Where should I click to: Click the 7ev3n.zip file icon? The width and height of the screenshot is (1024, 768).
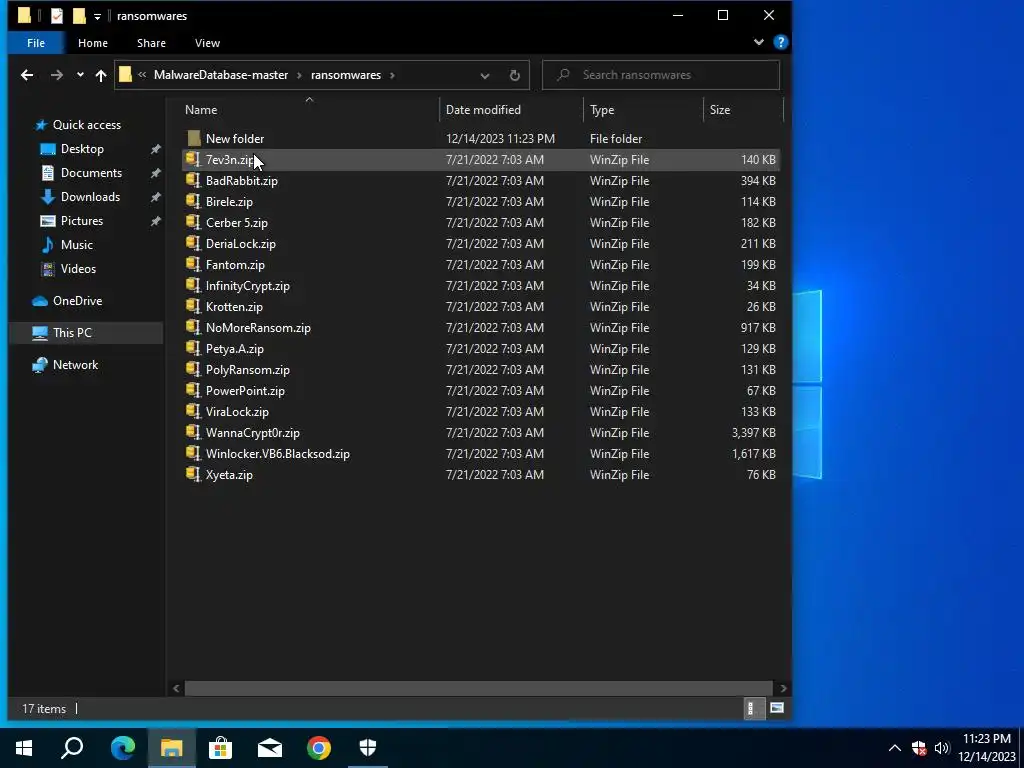click(x=193, y=159)
